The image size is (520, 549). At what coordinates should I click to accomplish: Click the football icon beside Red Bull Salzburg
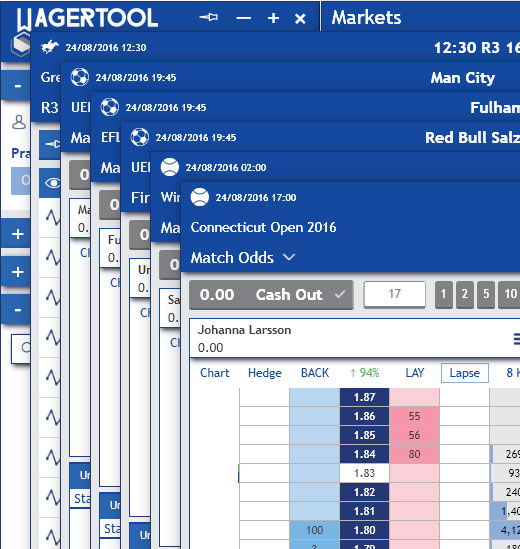tap(140, 137)
